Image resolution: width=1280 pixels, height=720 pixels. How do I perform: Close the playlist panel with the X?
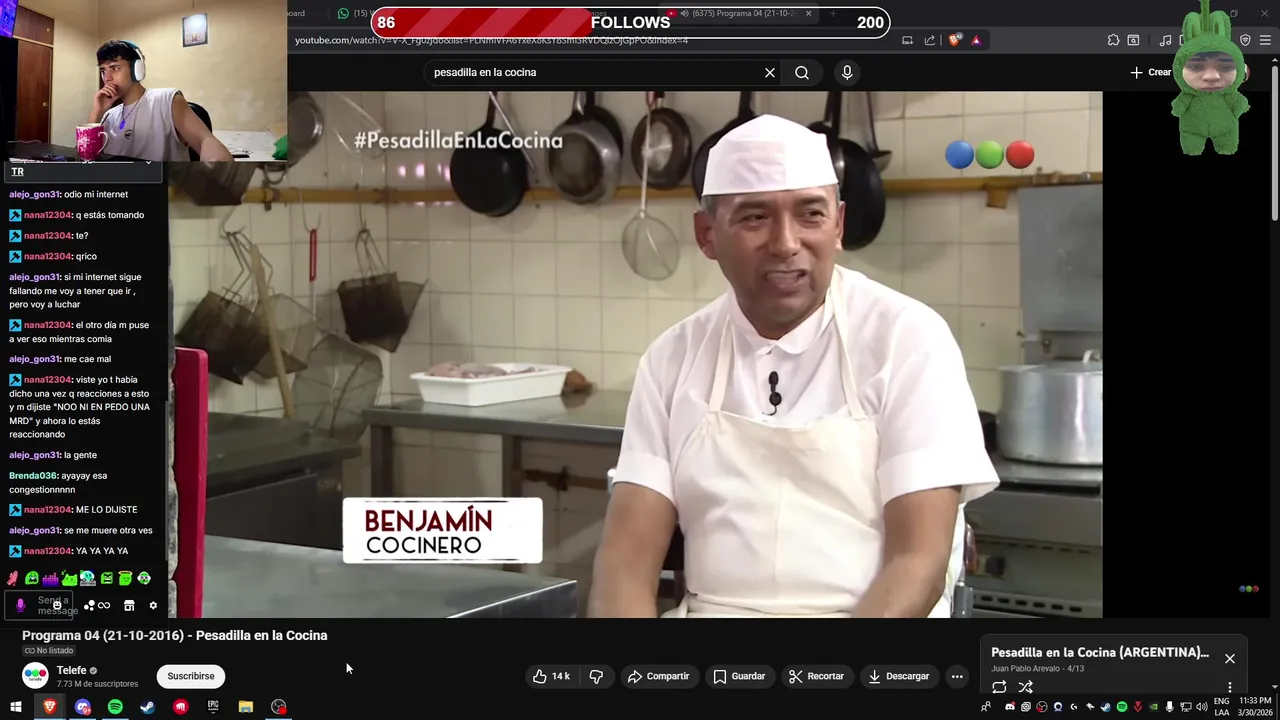(x=1230, y=659)
